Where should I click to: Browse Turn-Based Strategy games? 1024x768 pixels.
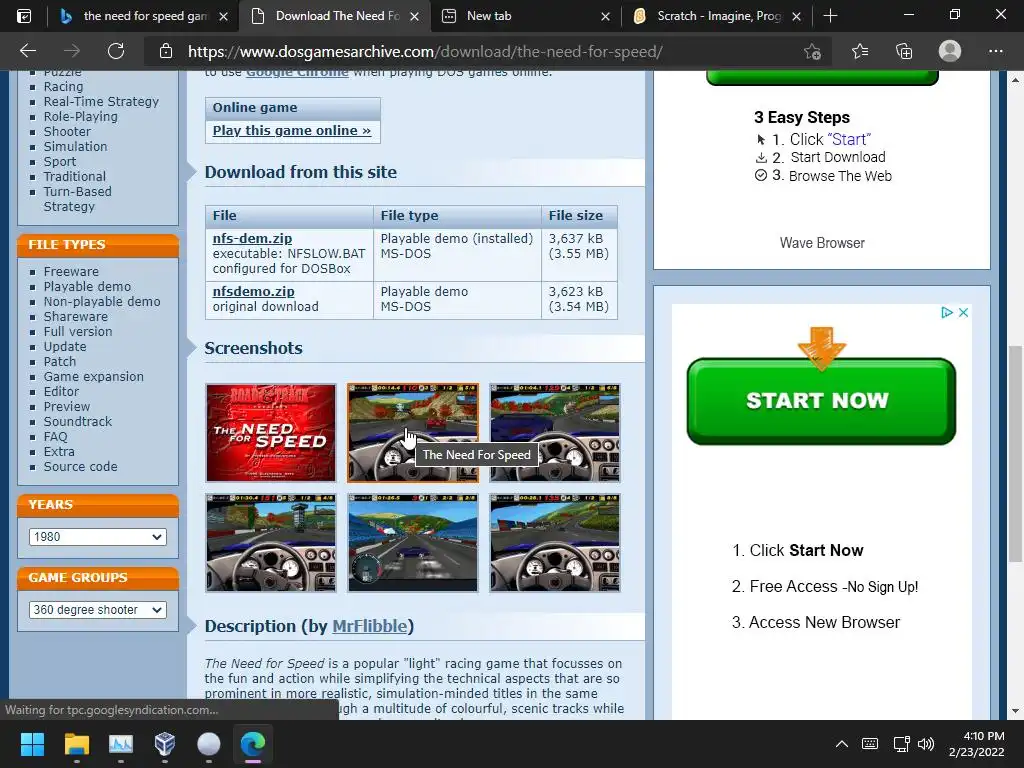pyautogui.click(x=77, y=199)
